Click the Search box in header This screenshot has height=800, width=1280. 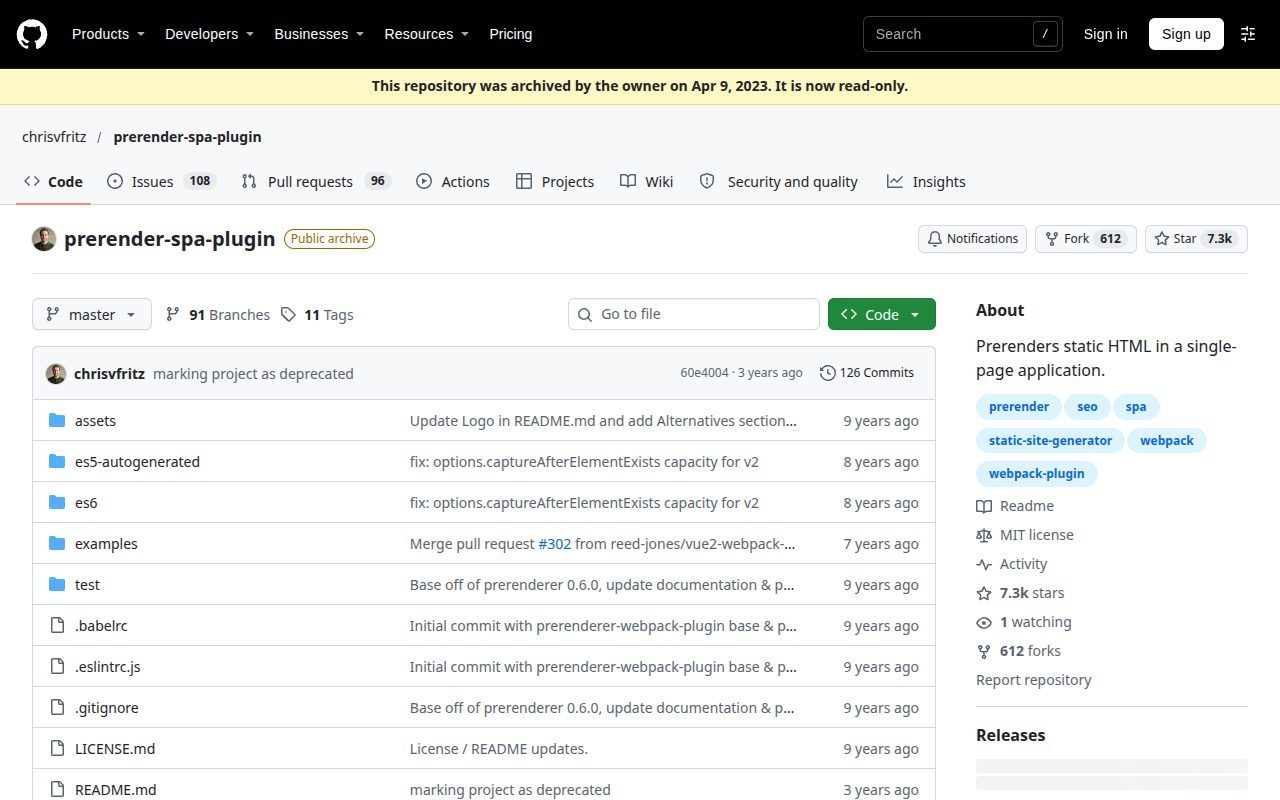[963, 34]
